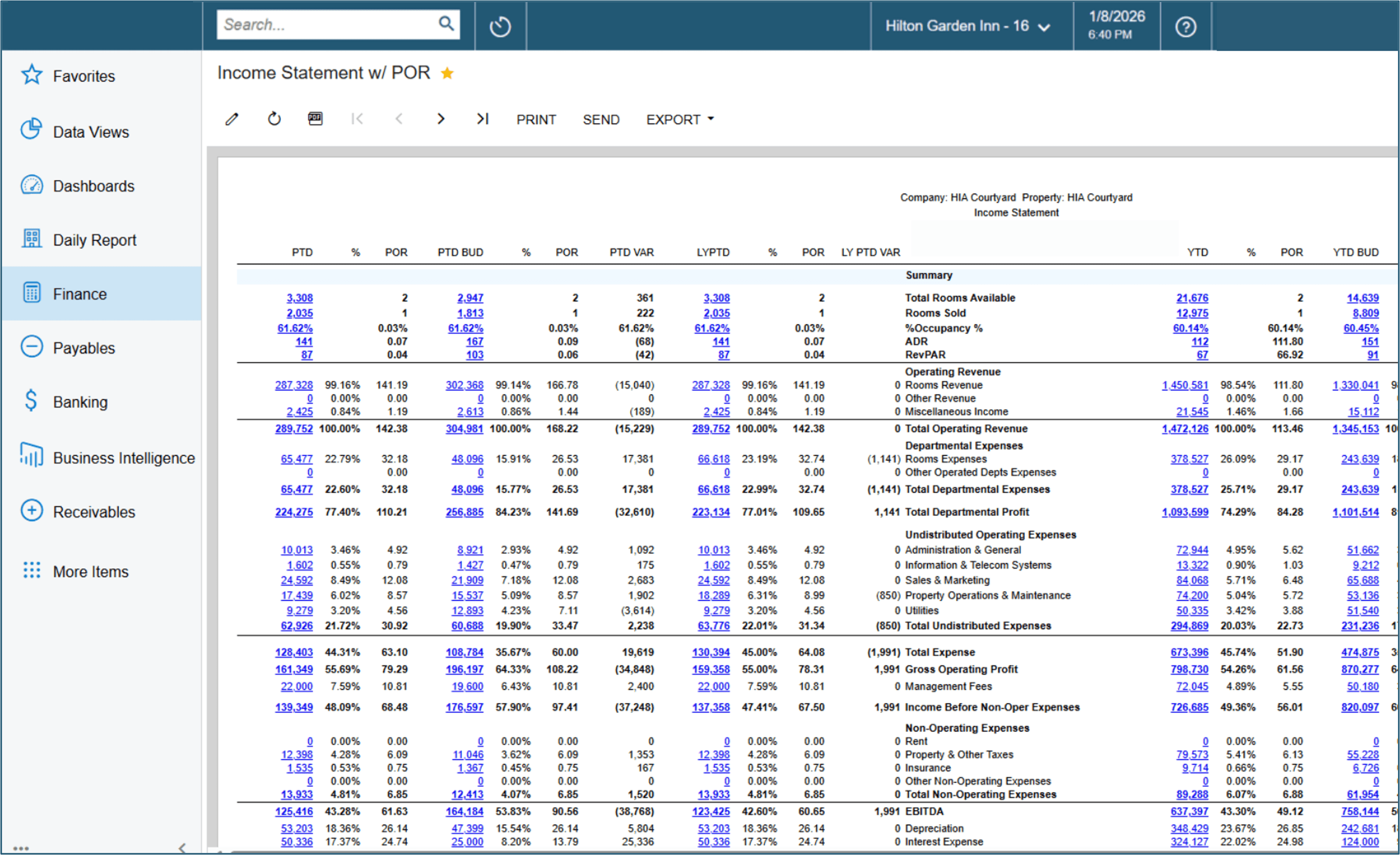Screen dimensions: 1400x855
Task: Click the edit pencil icon in report toolbar
Action: pyautogui.click(x=232, y=119)
